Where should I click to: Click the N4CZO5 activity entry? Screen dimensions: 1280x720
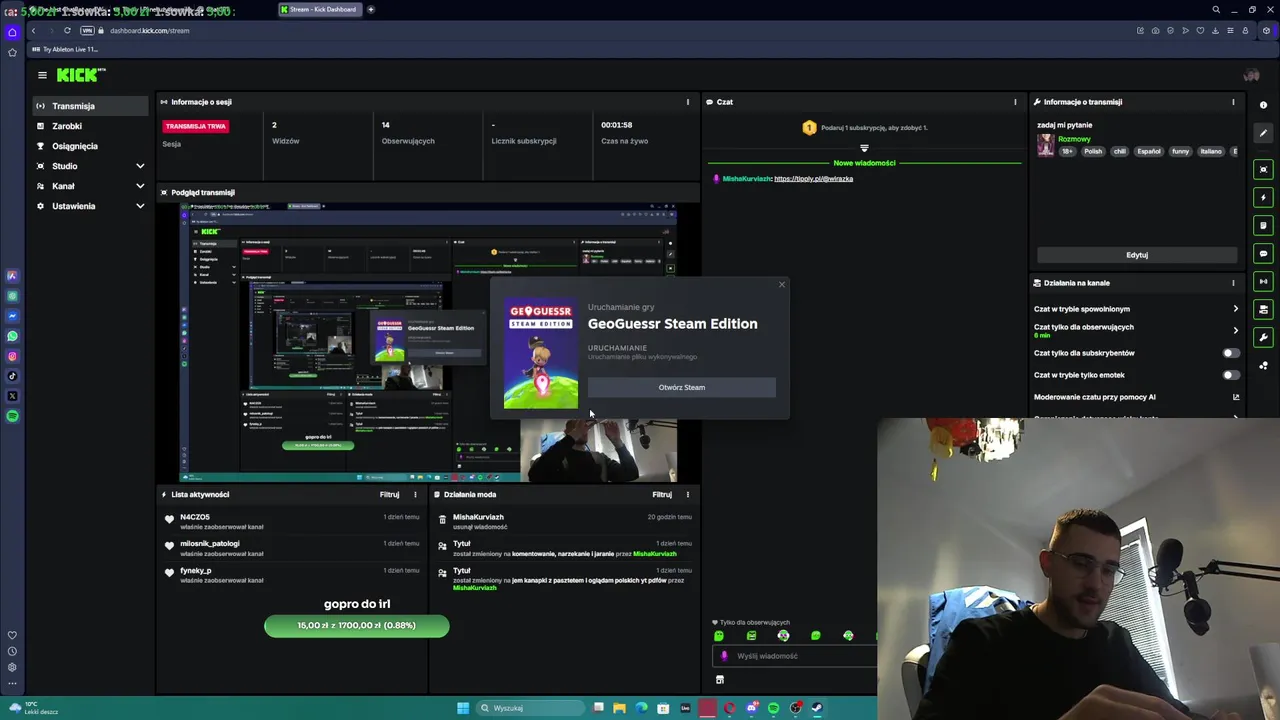click(x=293, y=521)
